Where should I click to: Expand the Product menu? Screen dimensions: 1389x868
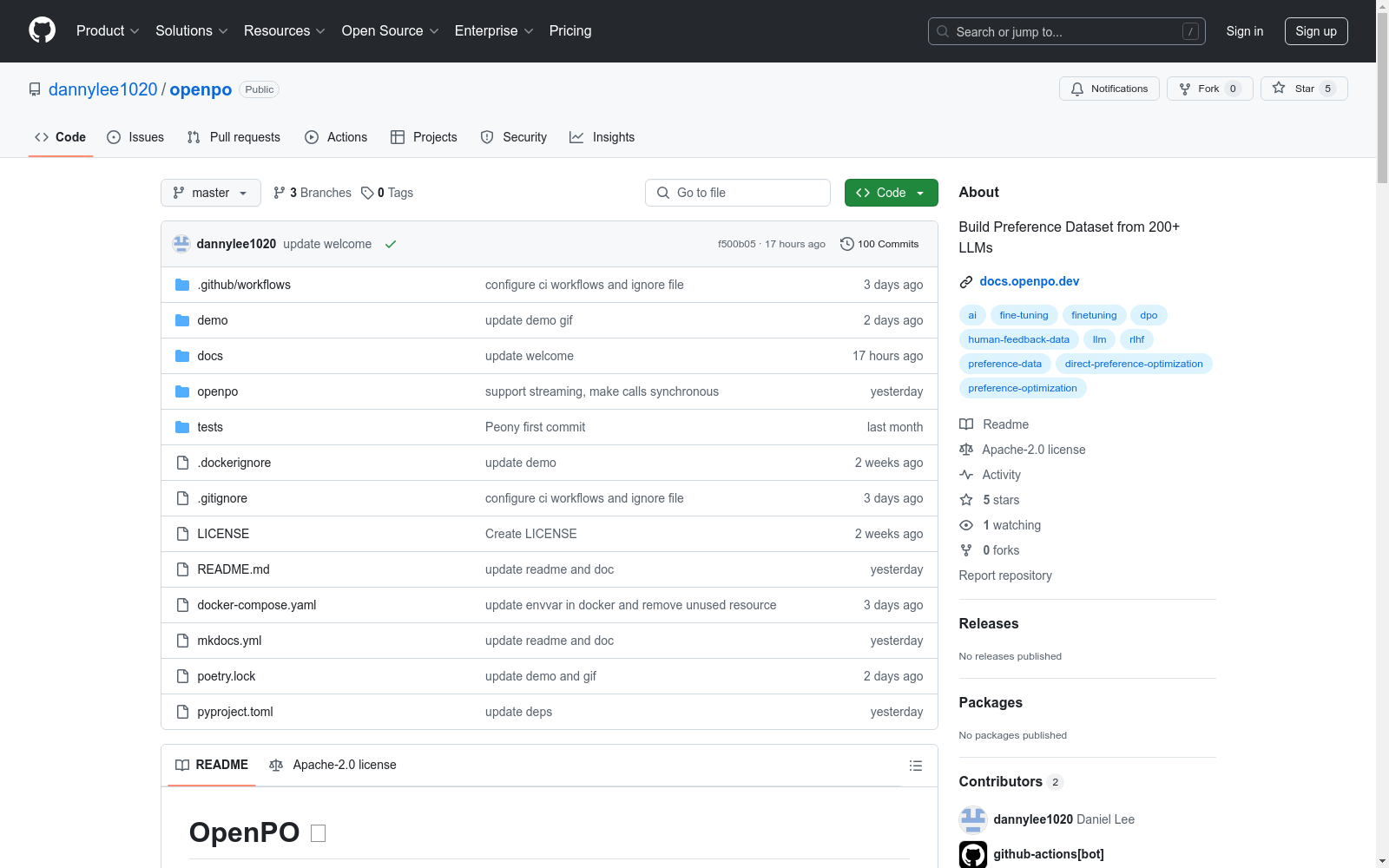tap(108, 30)
